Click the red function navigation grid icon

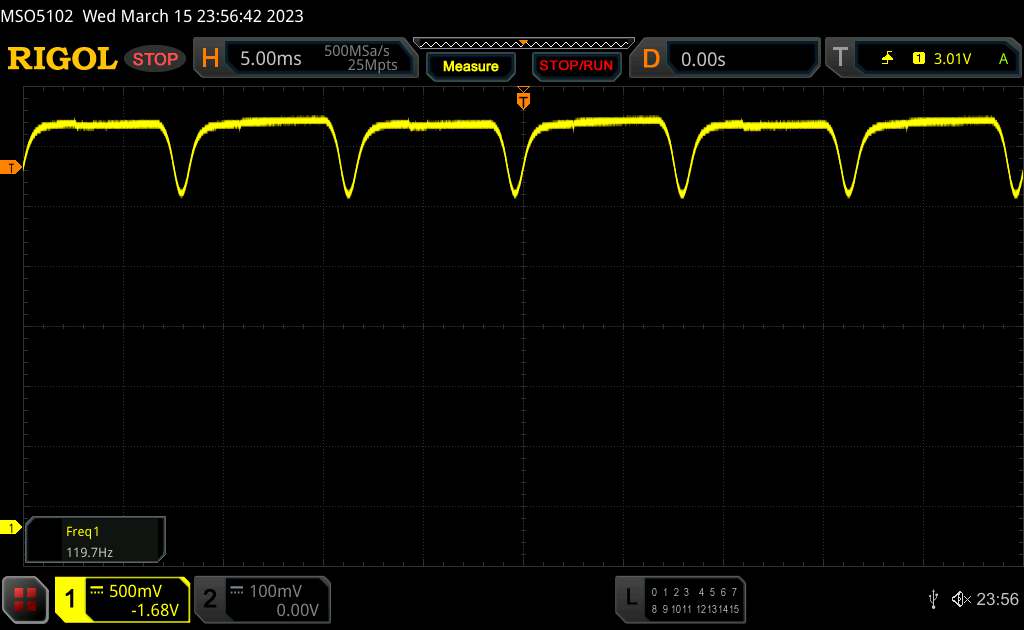[x=25, y=599]
